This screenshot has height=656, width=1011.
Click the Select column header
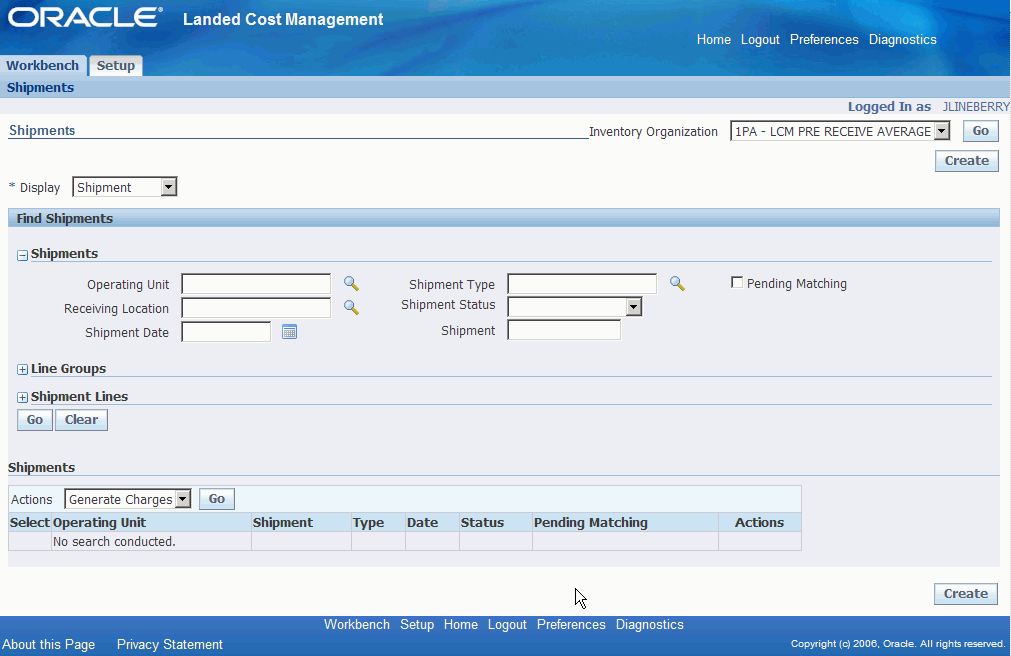30,522
